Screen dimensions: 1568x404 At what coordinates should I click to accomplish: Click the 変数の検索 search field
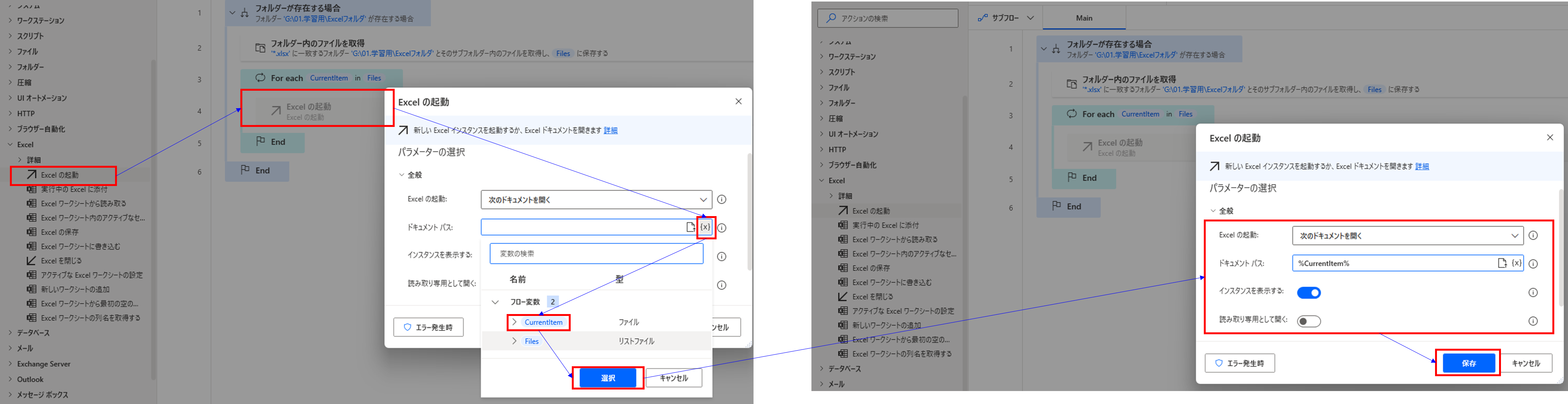(x=596, y=253)
